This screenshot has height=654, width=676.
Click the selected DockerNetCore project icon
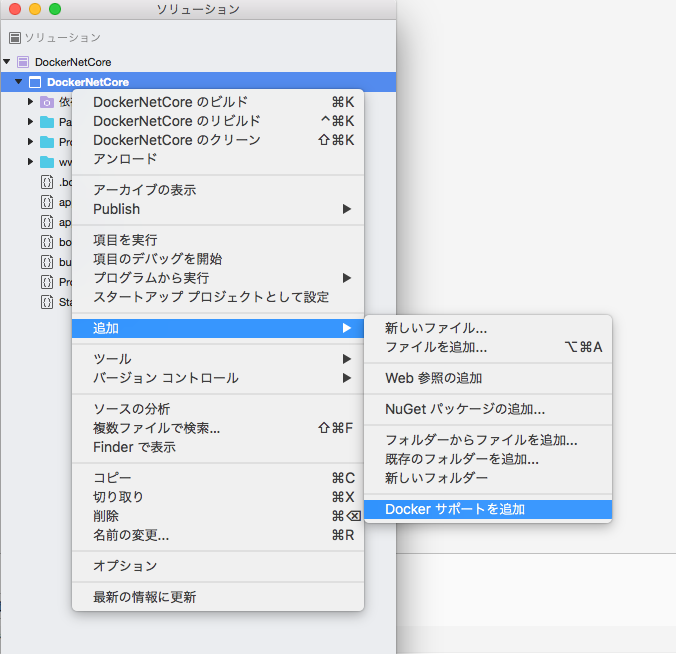[35, 82]
